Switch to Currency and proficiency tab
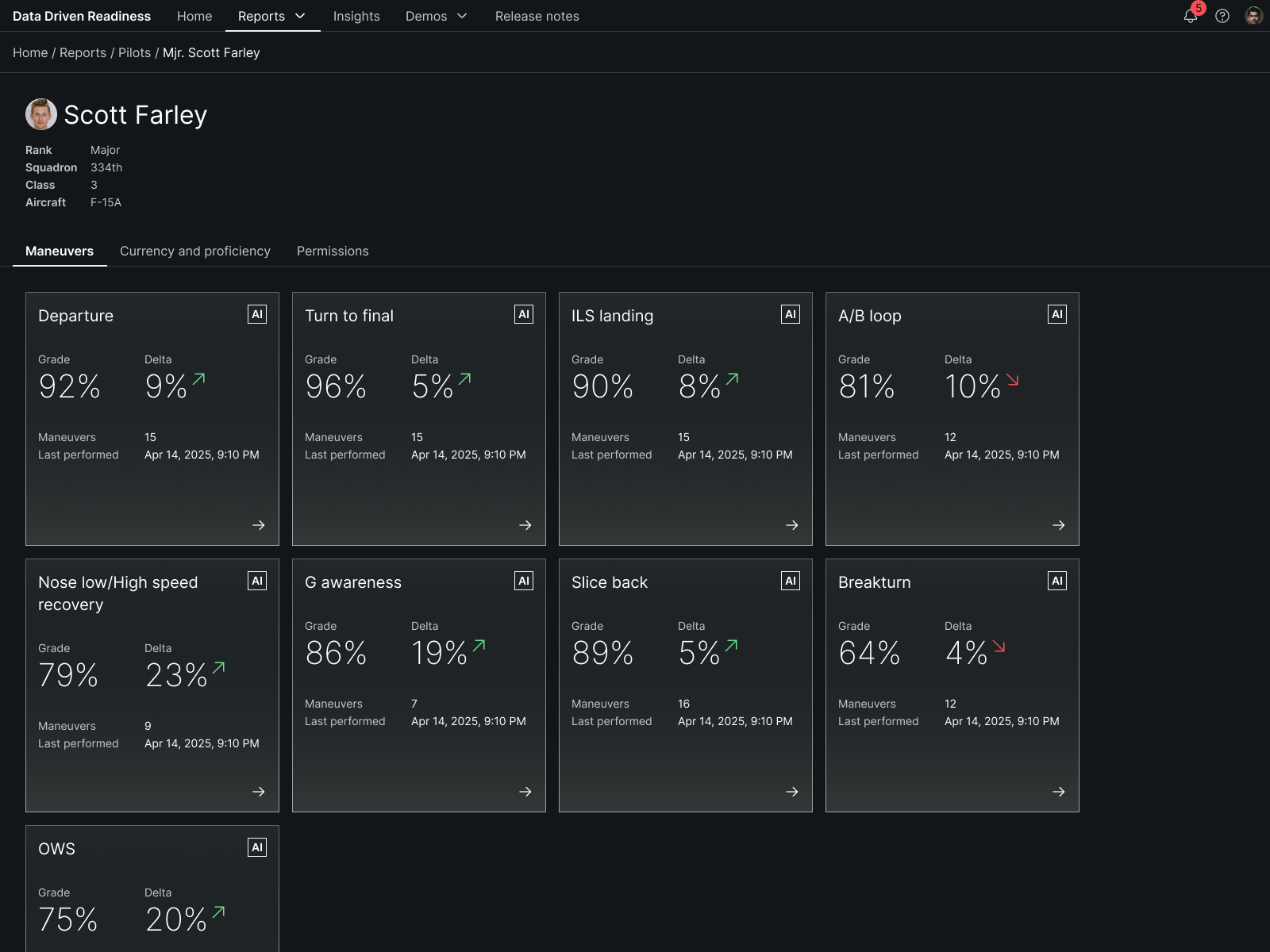 (195, 251)
